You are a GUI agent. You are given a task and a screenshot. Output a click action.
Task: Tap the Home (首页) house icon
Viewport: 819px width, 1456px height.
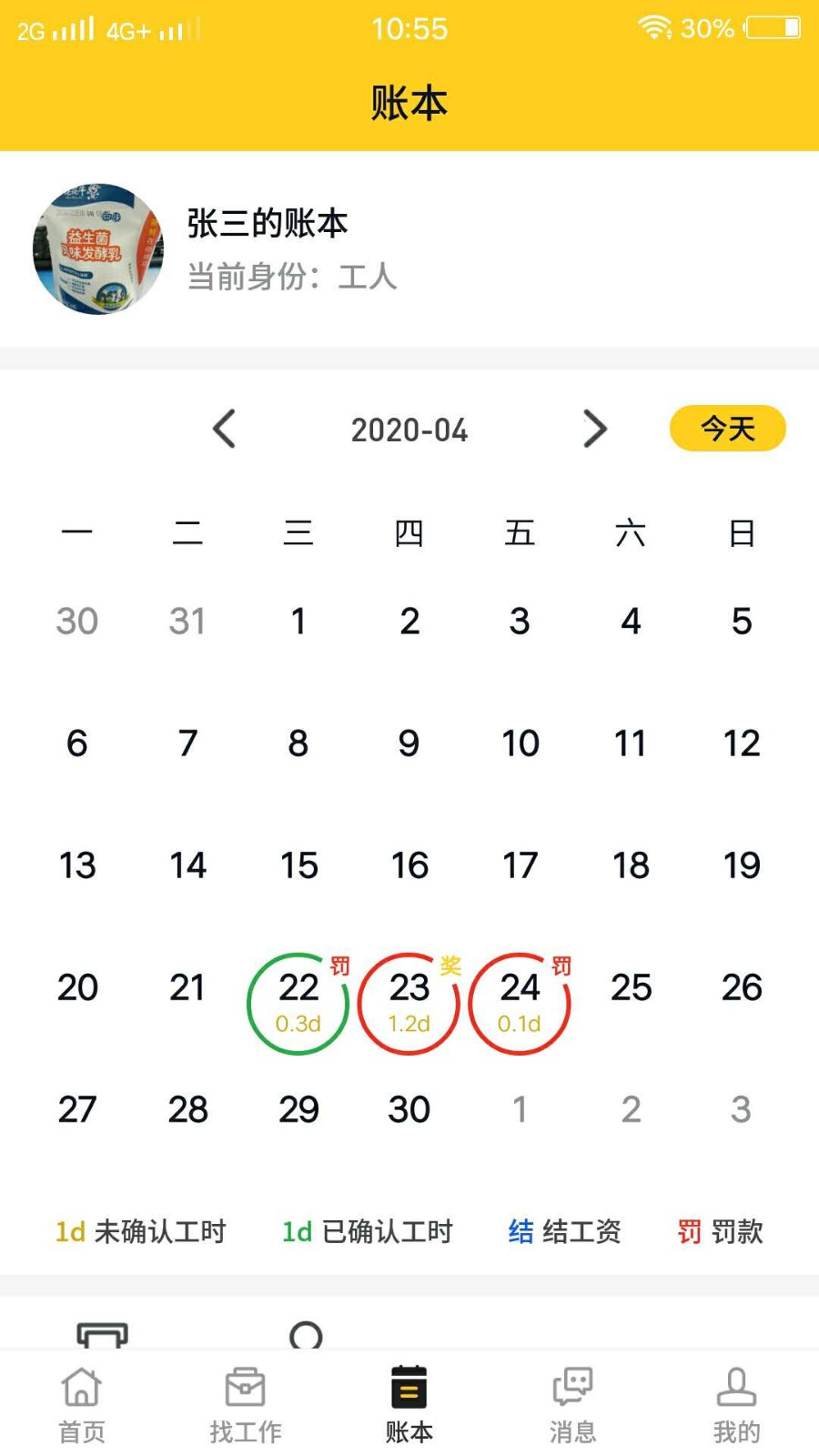tap(82, 1389)
